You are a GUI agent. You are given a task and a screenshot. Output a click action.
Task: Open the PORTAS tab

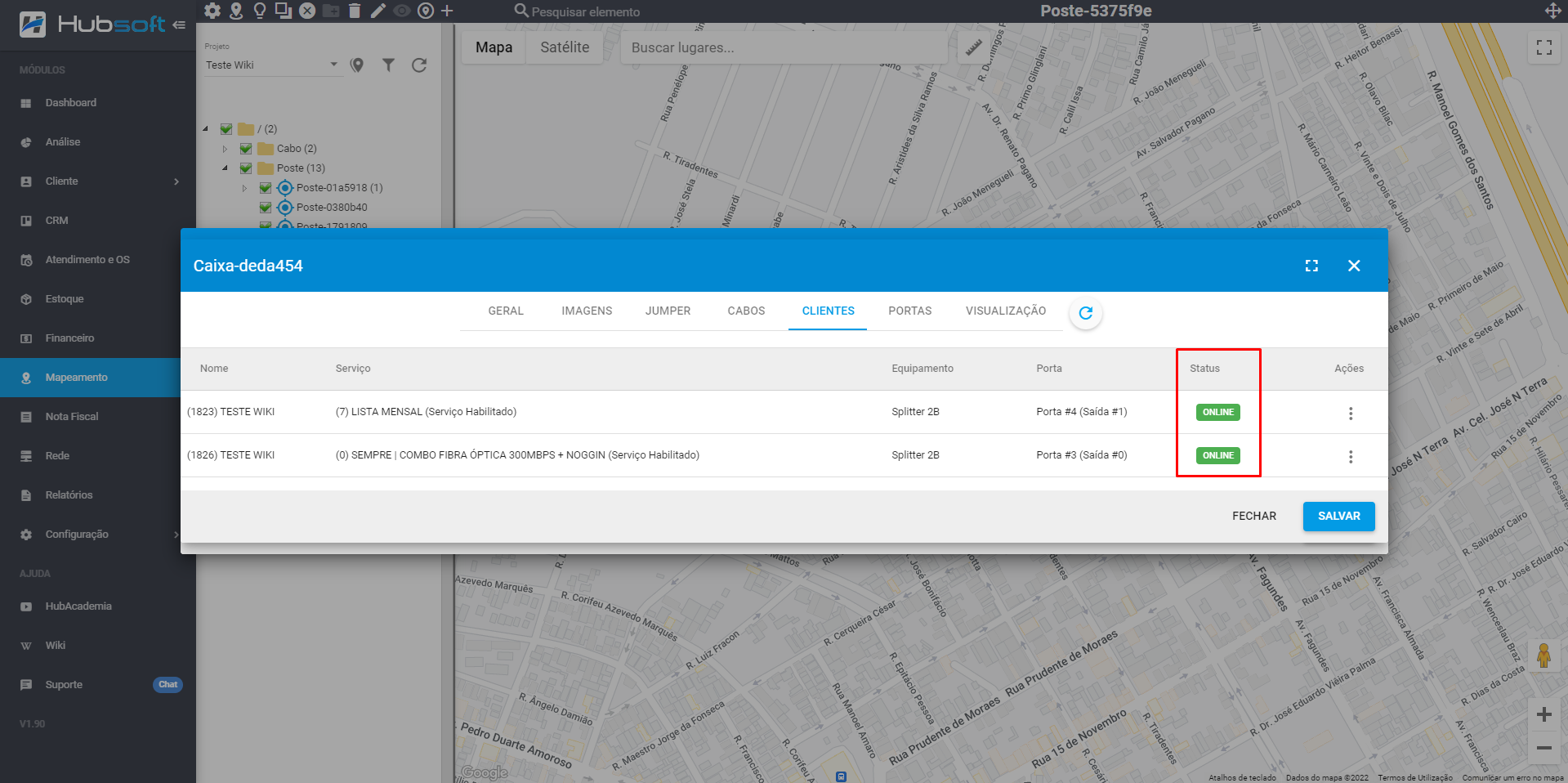[x=910, y=311]
